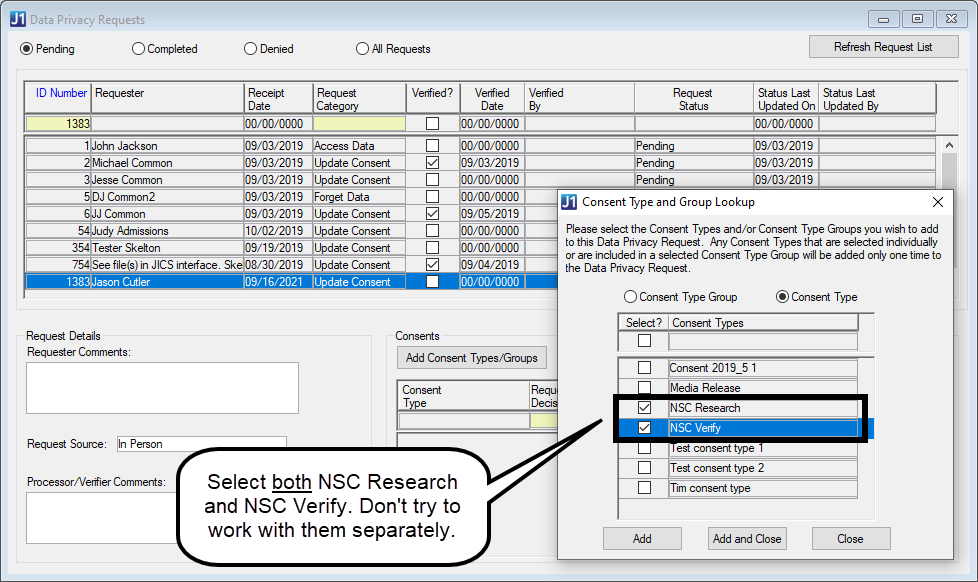Check the Tim consent type box
Screen dimensions: 978x582
tap(645, 487)
